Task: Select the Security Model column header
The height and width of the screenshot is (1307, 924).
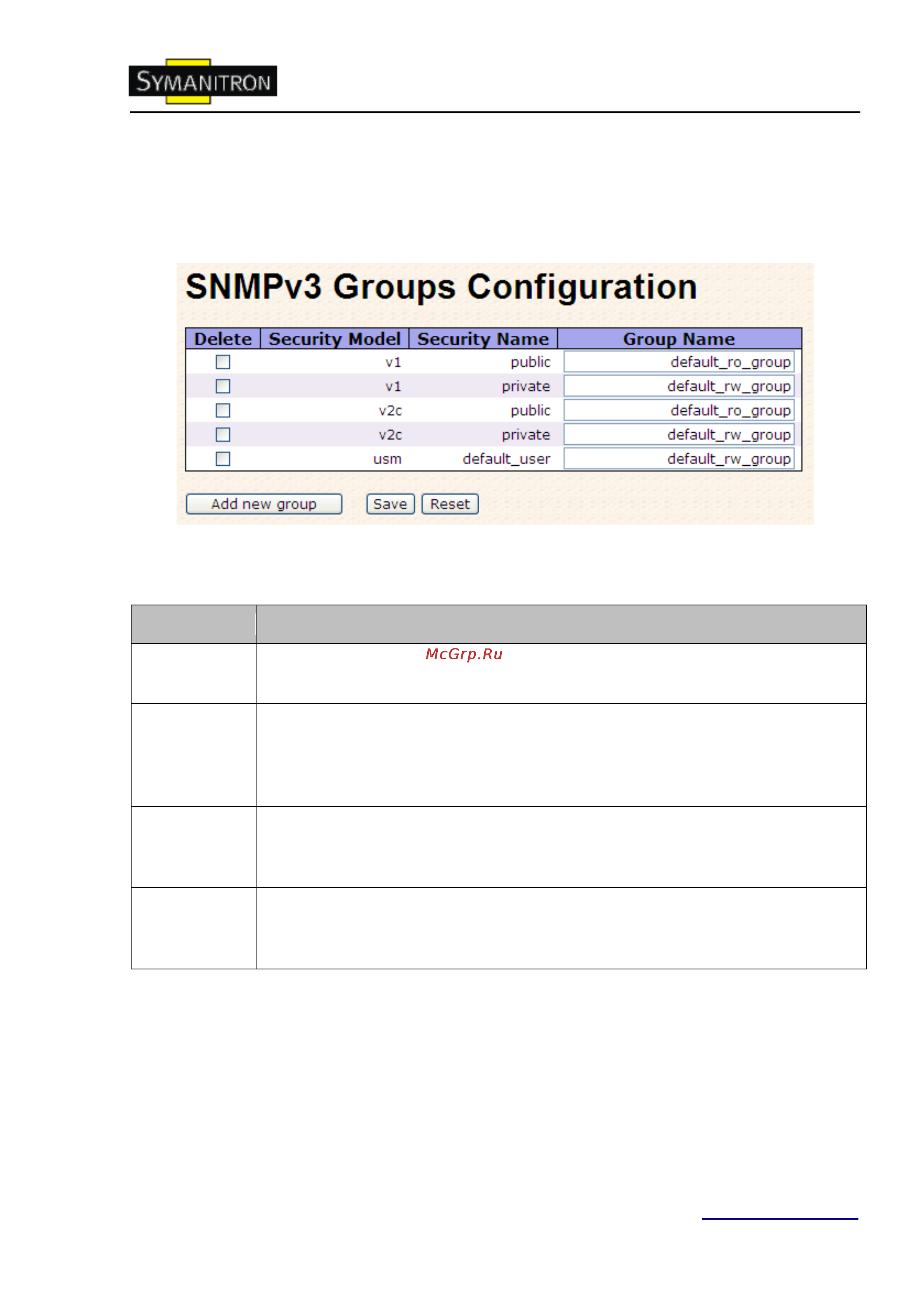Action: (x=335, y=339)
